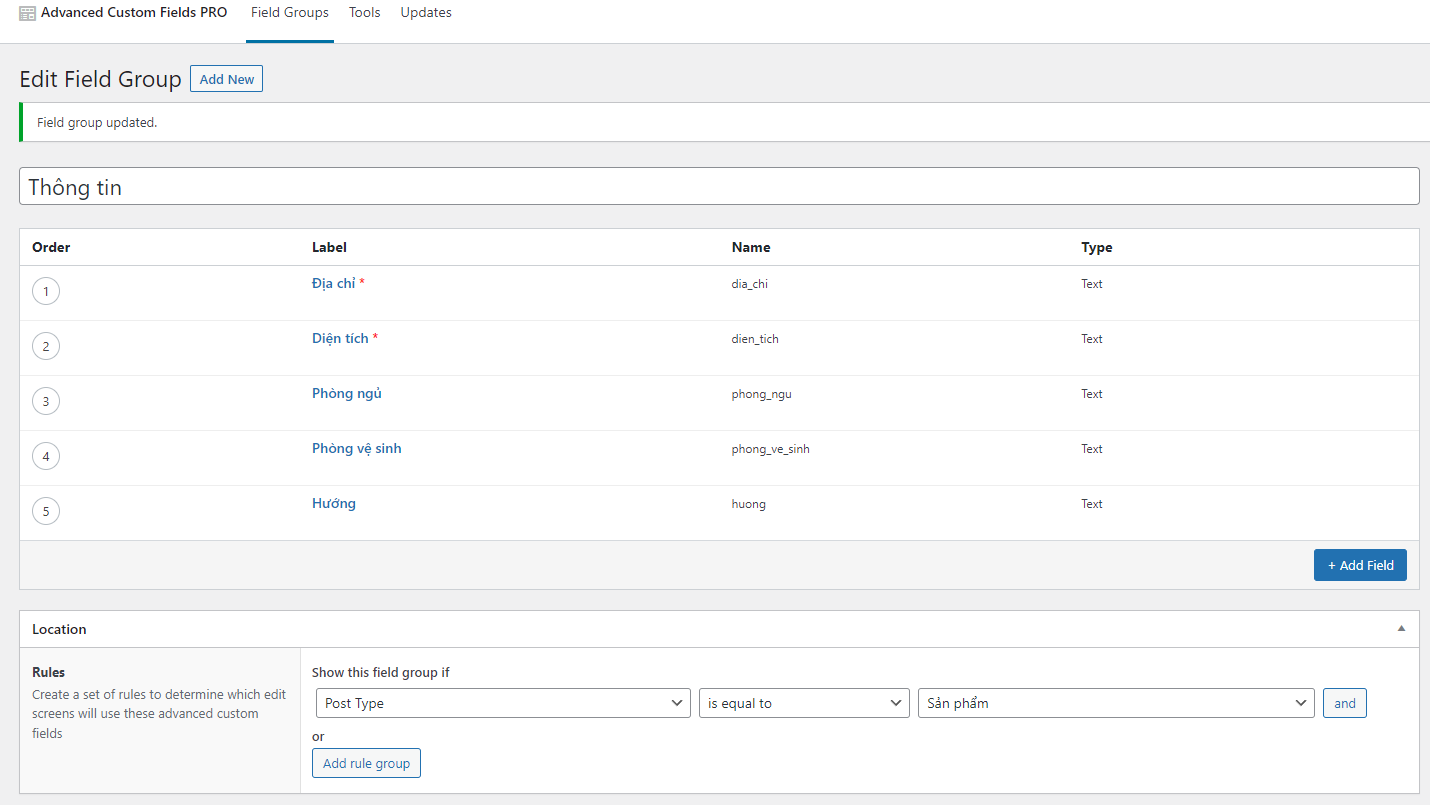Click the Add New button
This screenshot has width=1430, height=805.
(226, 79)
